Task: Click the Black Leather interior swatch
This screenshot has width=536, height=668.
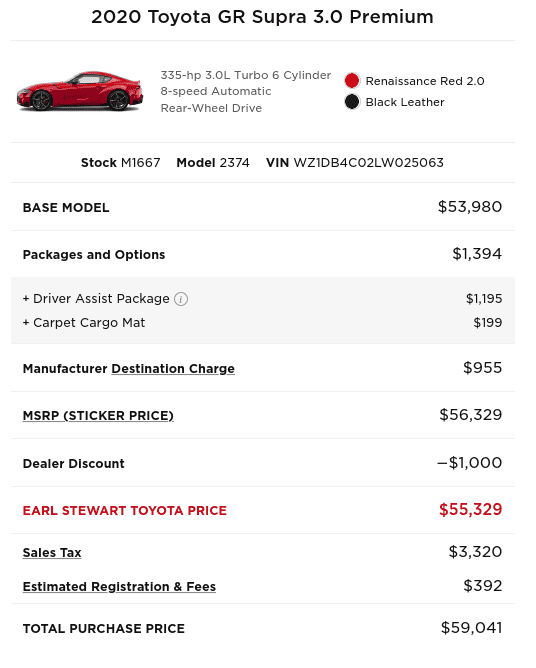Action: pyautogui.click(x=352, y=102)
